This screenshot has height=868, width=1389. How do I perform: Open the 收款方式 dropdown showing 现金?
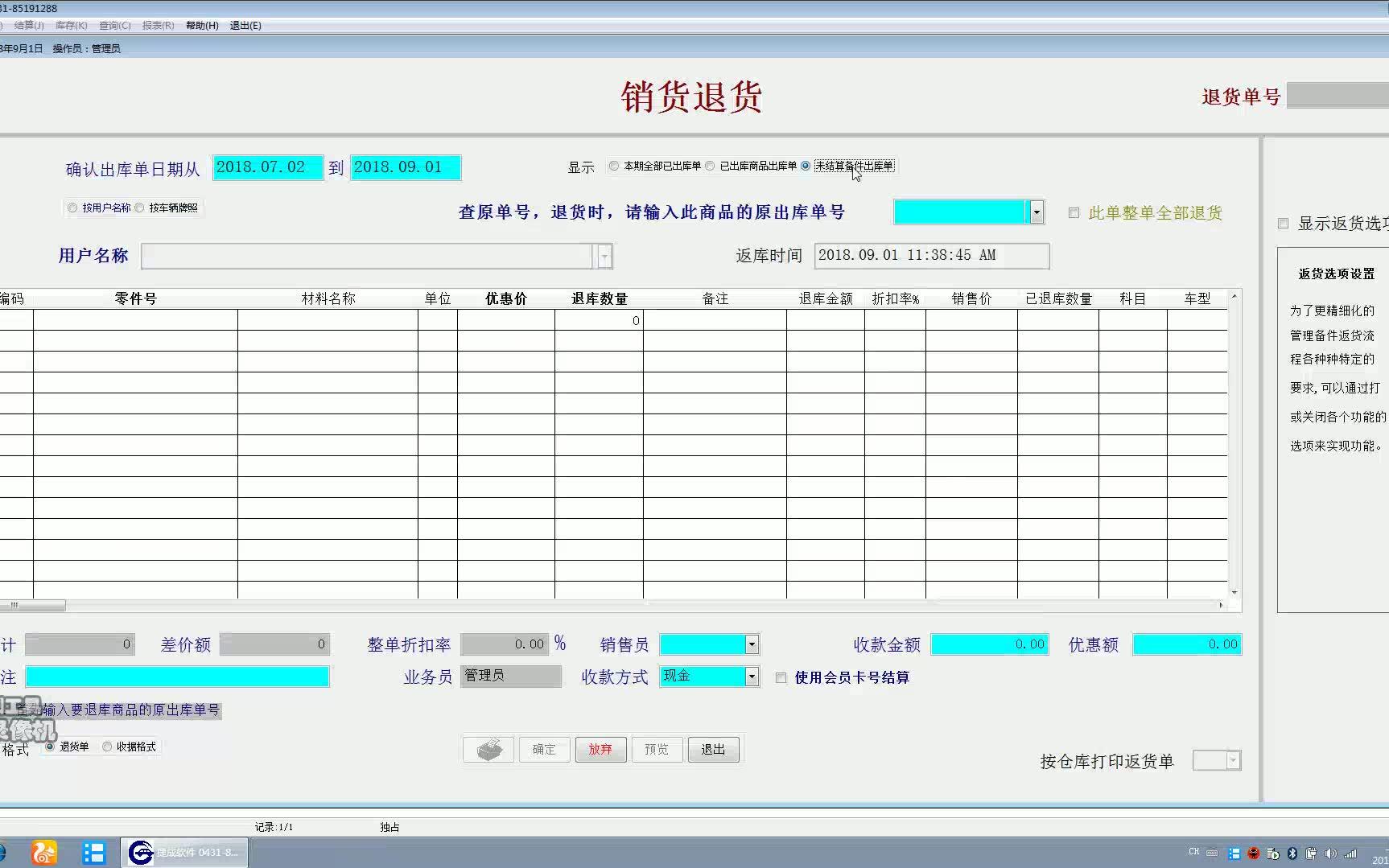752,677
